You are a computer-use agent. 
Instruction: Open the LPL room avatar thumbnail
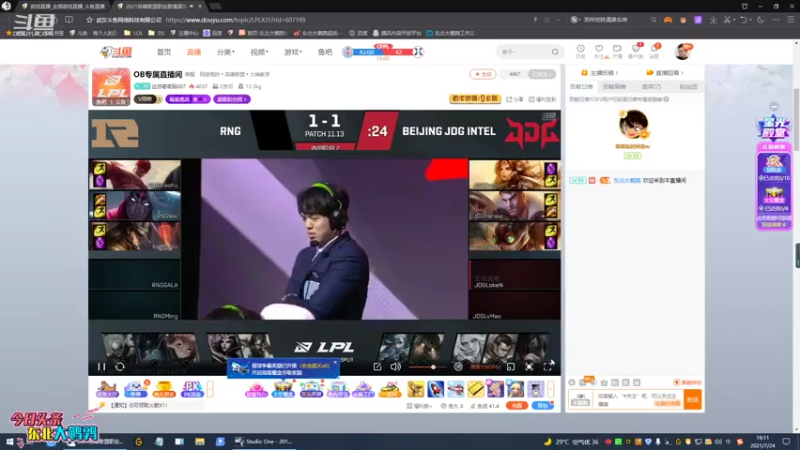click(111, 87)
